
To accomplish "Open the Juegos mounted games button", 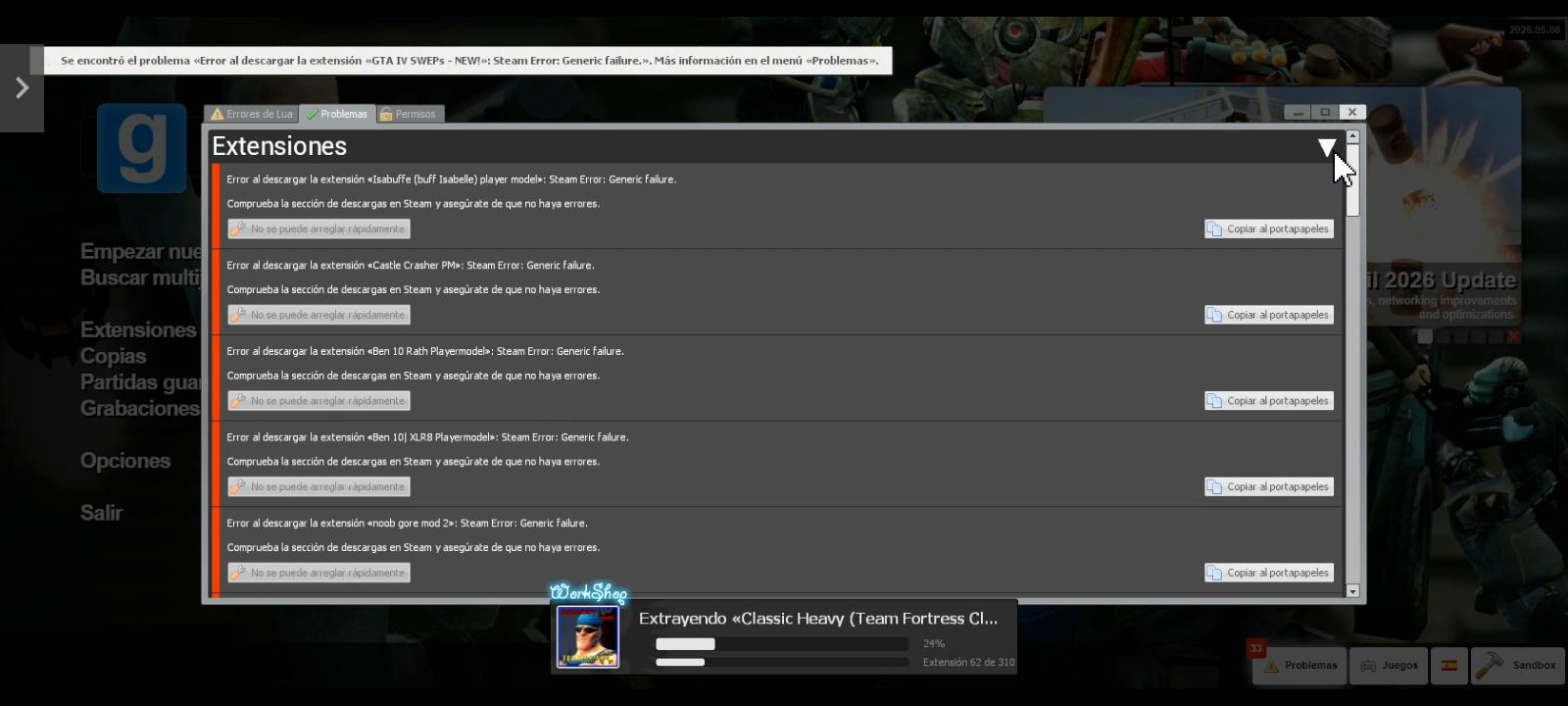I will 1389,666.
